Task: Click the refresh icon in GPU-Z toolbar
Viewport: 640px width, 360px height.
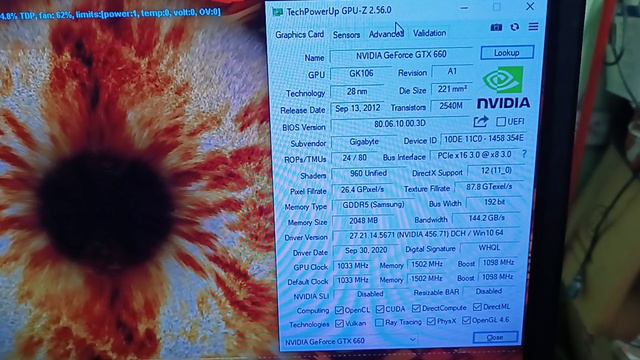Action: (515, 27)
